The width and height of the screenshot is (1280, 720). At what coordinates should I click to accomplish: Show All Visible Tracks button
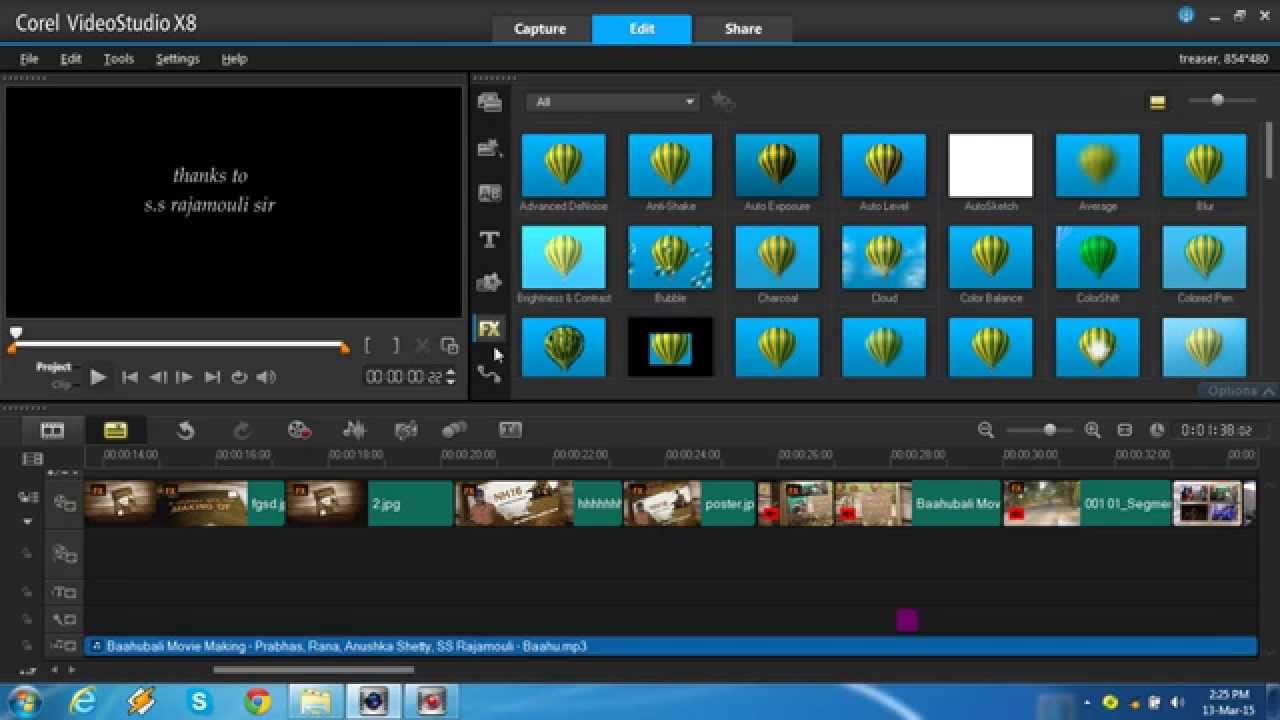coord(33,459)
